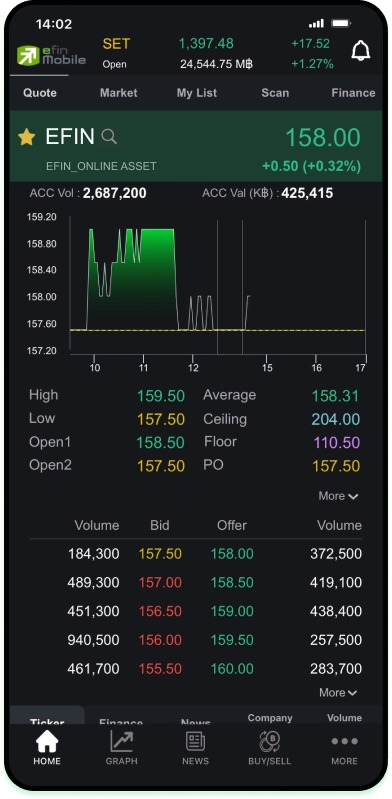This screenshot has width=392, height=799.
Task: Tap Average value 158.31
Action: 335,396
